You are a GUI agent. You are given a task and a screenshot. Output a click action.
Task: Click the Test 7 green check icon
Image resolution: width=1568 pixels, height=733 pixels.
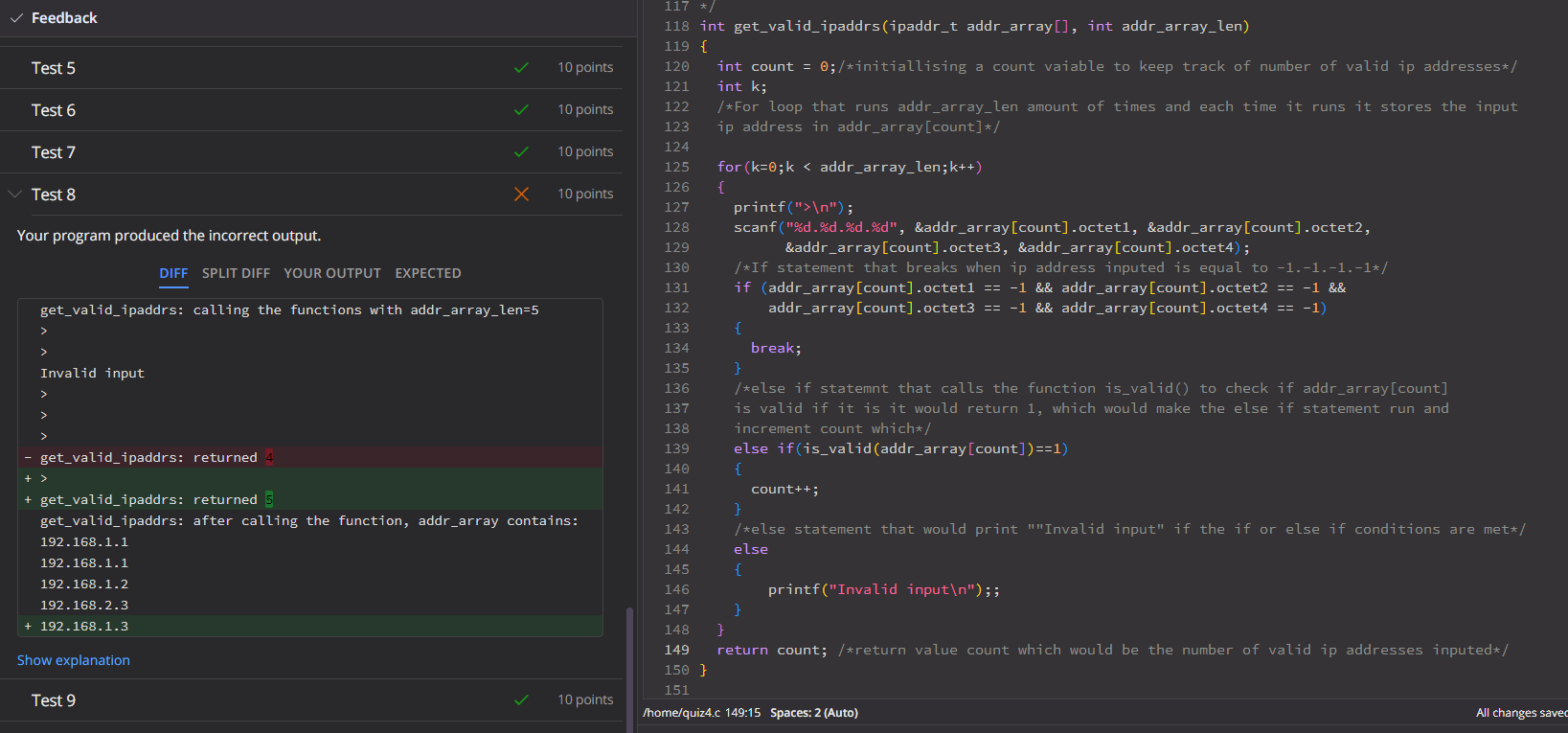coord(521,152)
